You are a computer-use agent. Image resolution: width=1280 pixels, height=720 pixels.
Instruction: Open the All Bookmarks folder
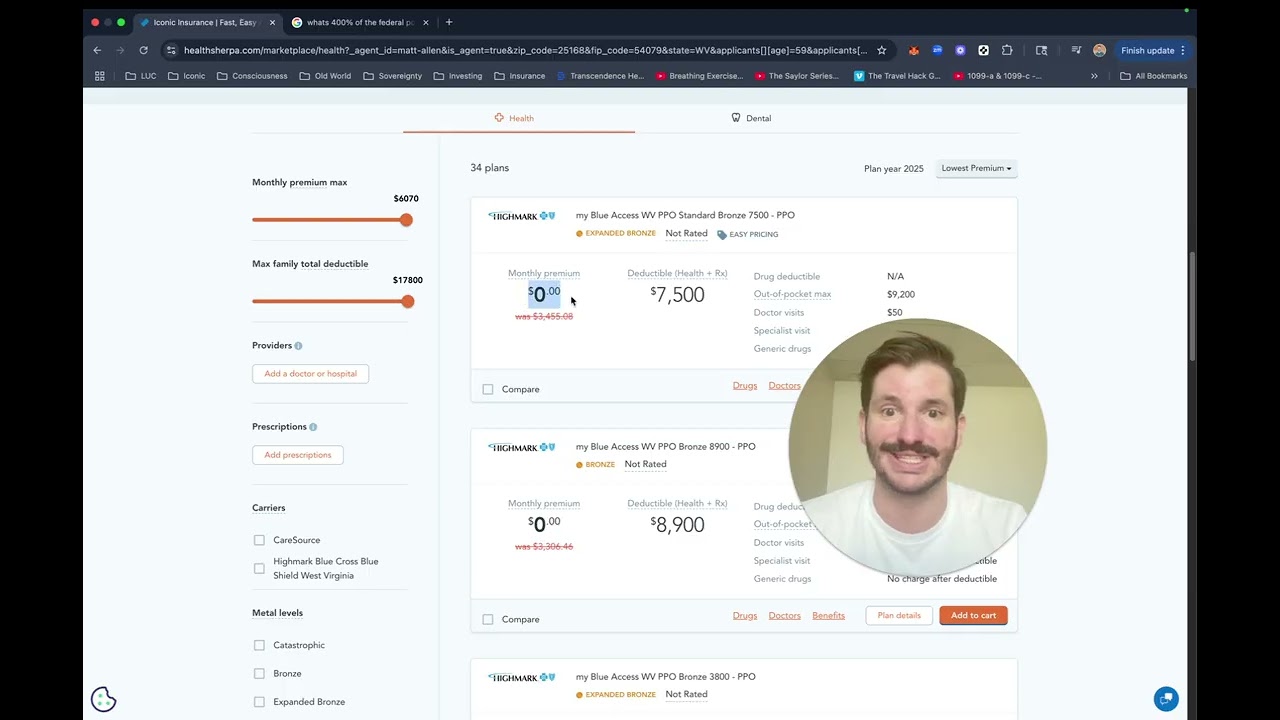1154,76
